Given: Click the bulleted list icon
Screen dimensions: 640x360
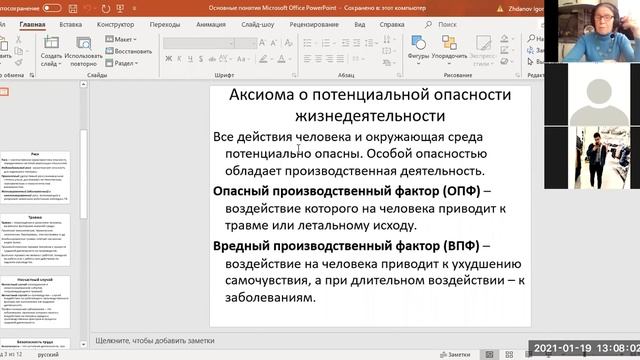Looking at the screenshot, I should tap(307, 43).
